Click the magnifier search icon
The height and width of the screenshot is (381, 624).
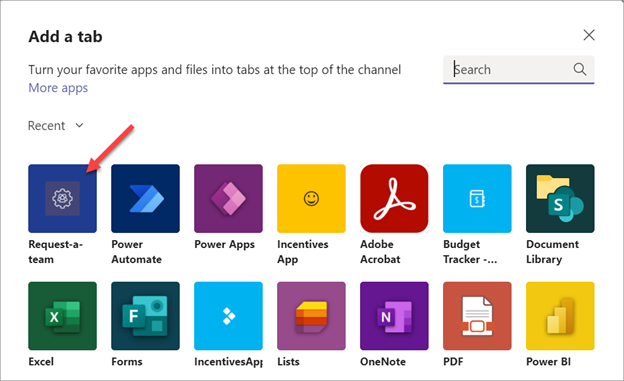point(580,69)
